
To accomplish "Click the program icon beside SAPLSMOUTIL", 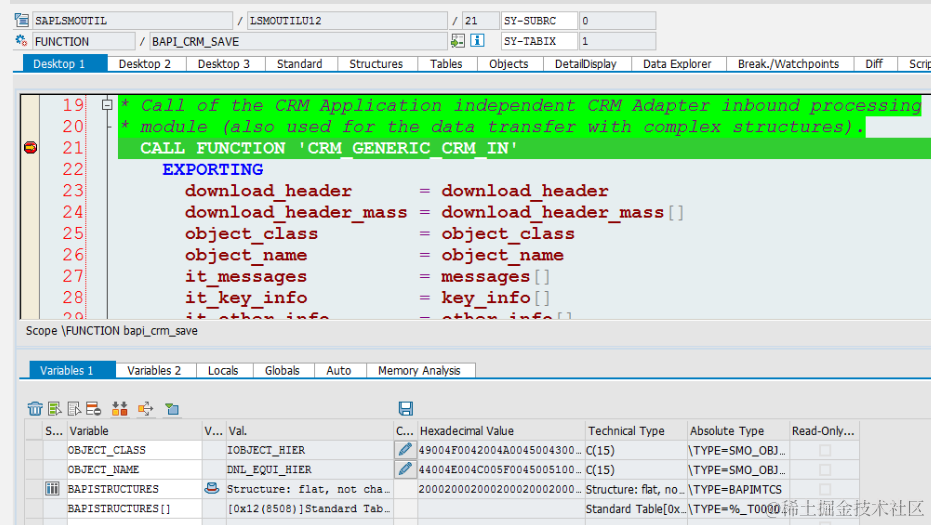I will [x=21, y=20].
